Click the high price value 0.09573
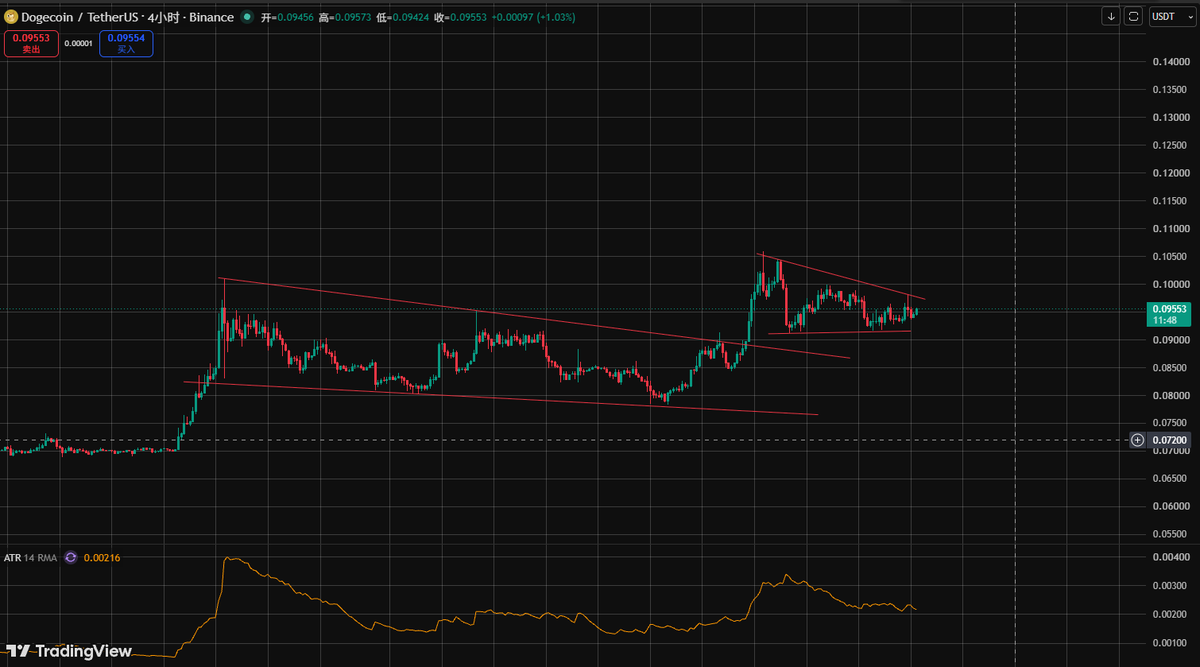Screen dimensions: 1200x667 tap(353, 17)
